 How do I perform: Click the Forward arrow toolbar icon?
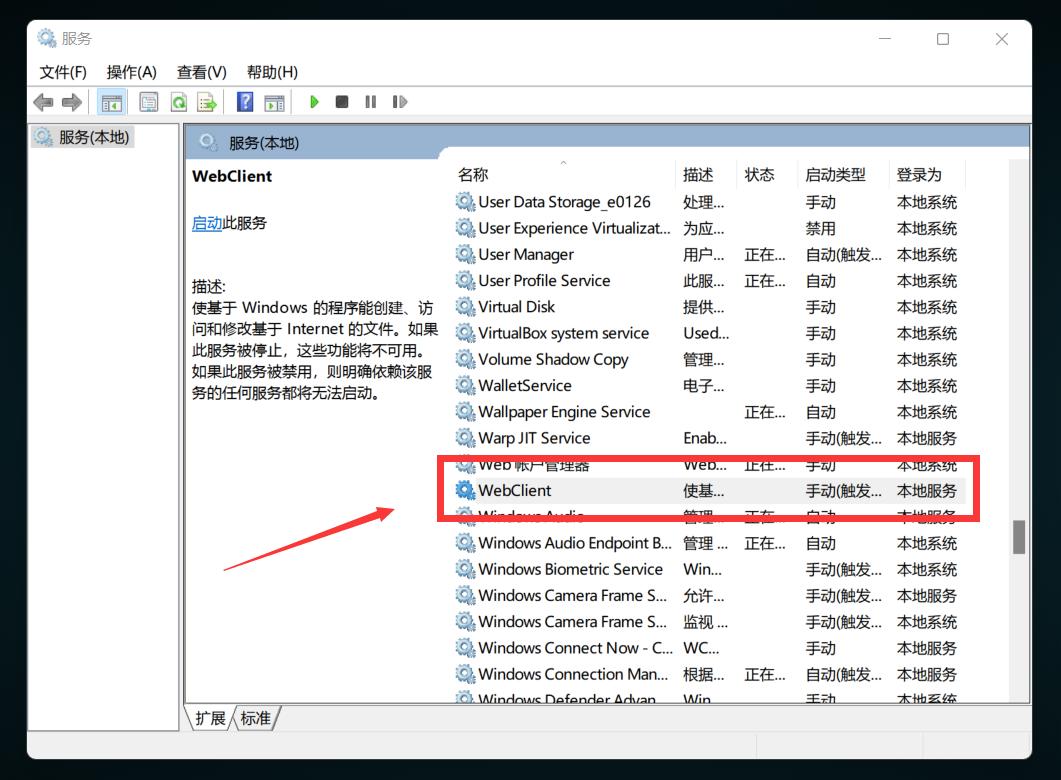click(71, 102)
